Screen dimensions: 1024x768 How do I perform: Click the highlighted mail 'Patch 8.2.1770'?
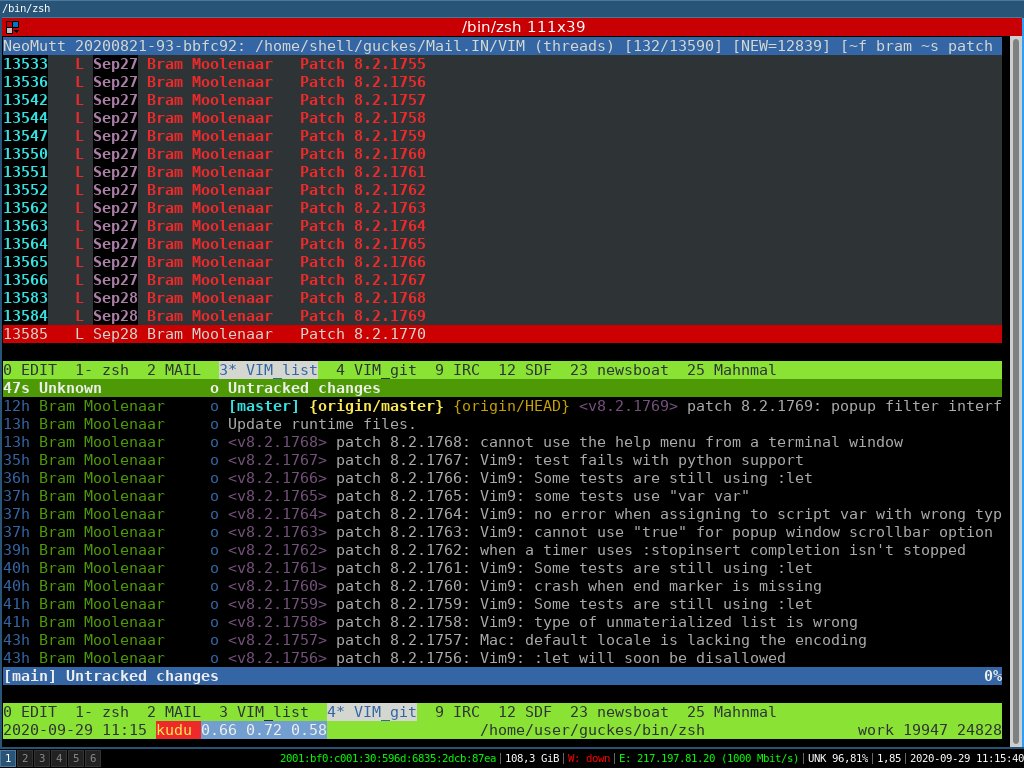tap(502, 334)
